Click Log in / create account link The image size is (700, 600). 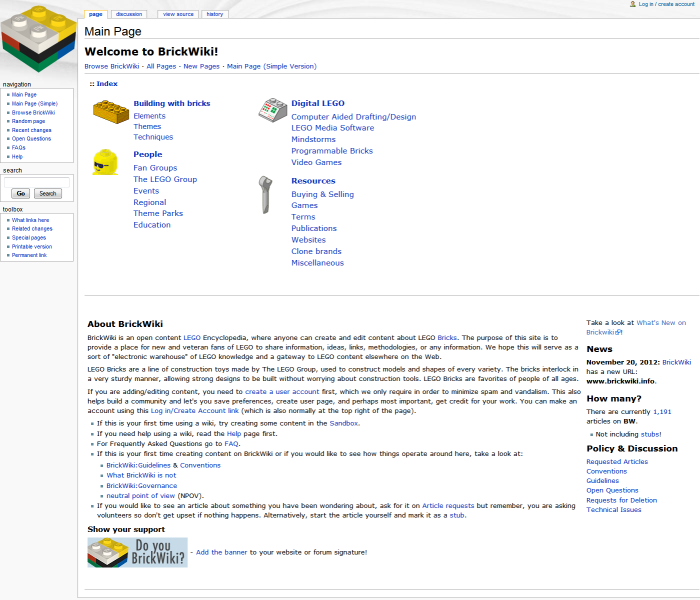pyautogui.click(x=666, y=4)
